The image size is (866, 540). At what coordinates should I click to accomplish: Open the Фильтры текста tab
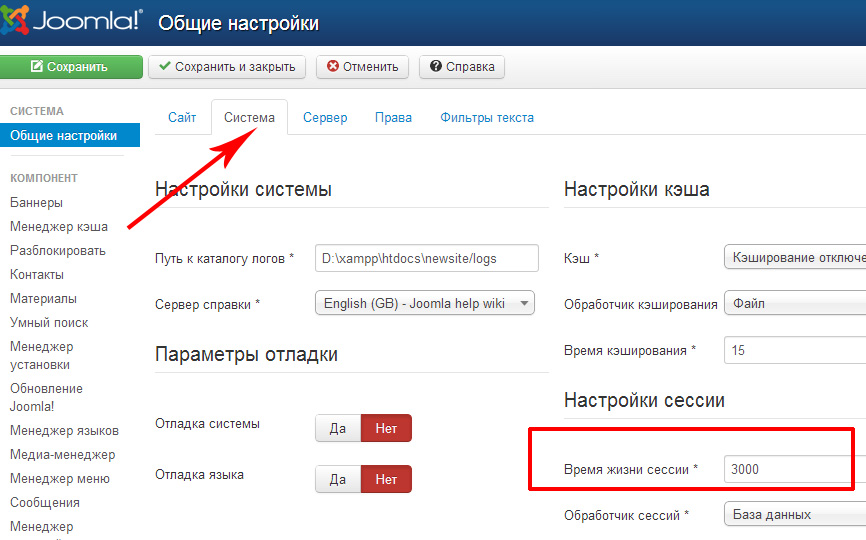[487, 117]
